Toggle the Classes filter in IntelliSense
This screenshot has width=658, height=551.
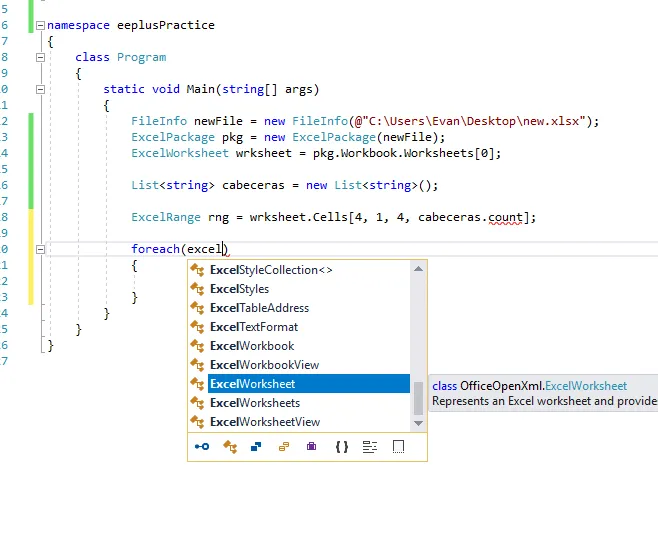coord(230,447)
